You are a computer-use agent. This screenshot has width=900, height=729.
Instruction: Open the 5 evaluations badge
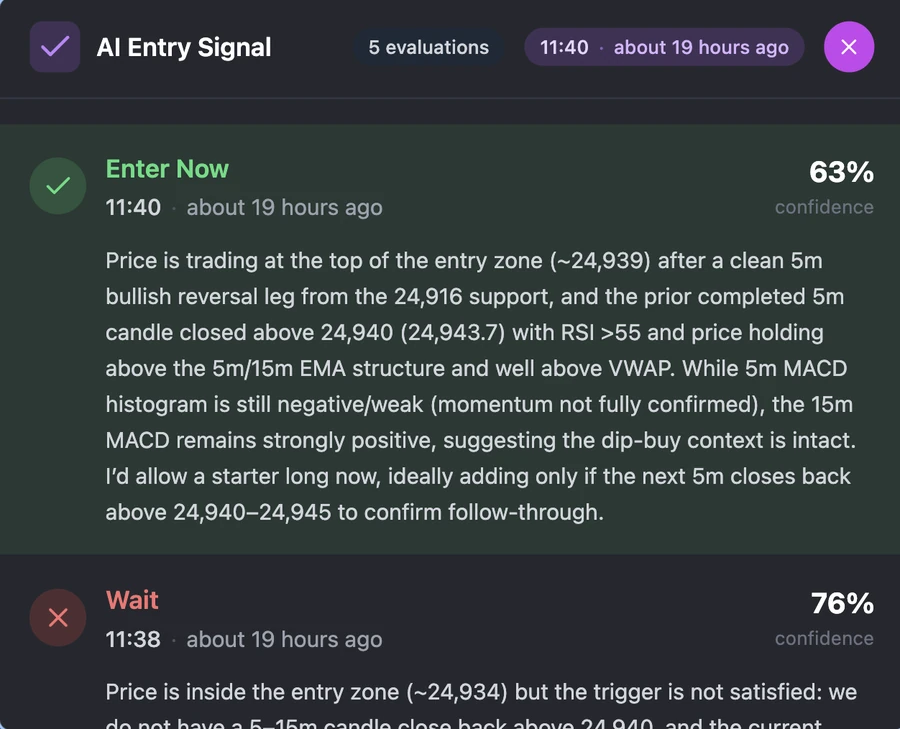click(429, 46)
